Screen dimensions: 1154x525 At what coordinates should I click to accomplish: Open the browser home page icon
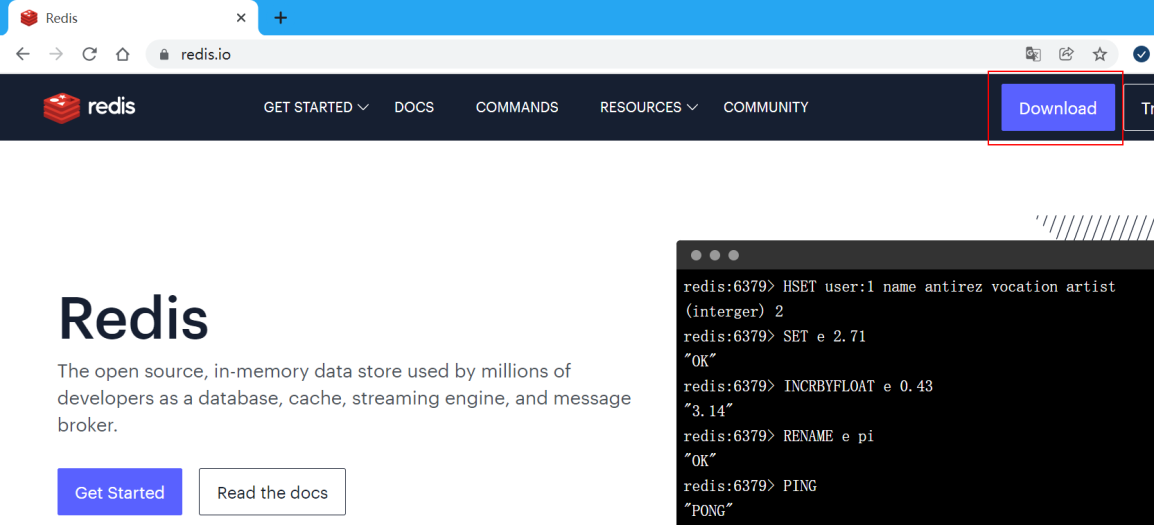click(x=123, y=54)
